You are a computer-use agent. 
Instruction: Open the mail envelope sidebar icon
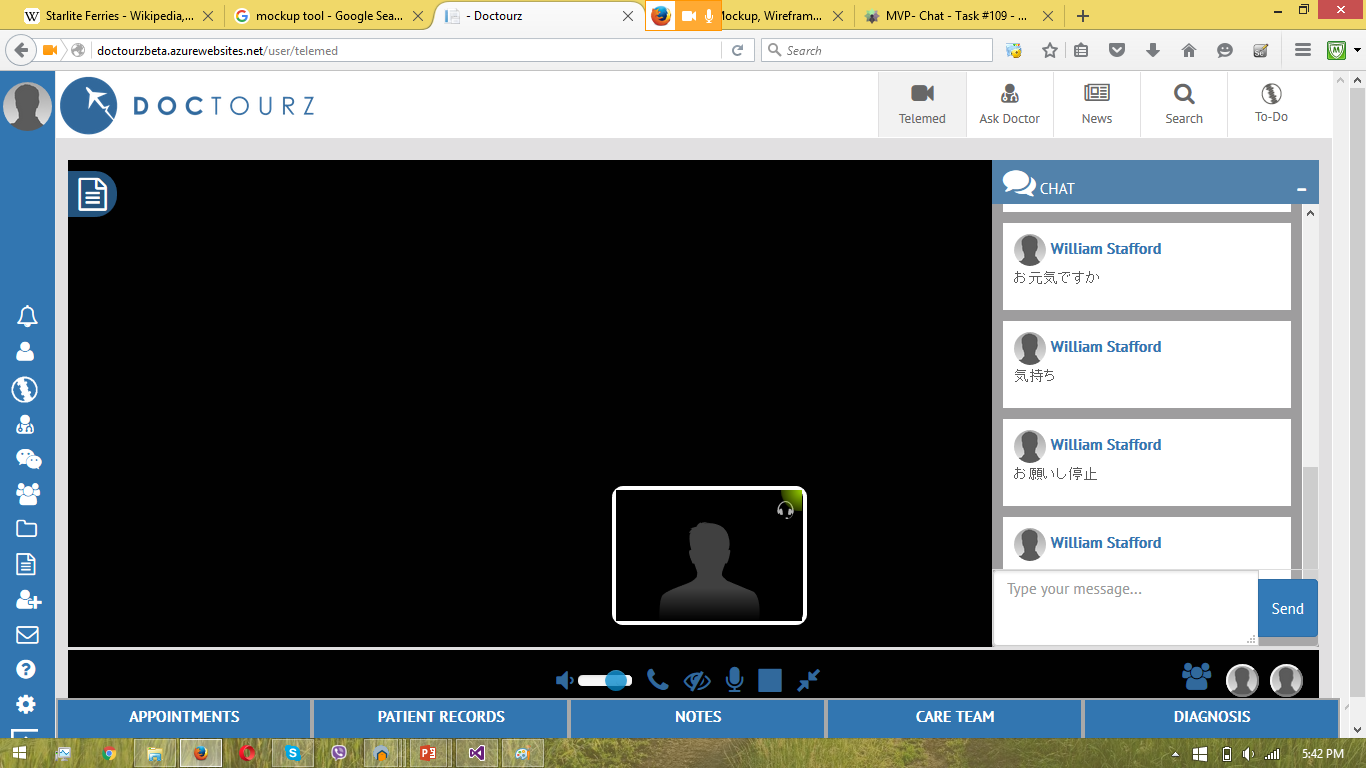(x=27, y=635)
